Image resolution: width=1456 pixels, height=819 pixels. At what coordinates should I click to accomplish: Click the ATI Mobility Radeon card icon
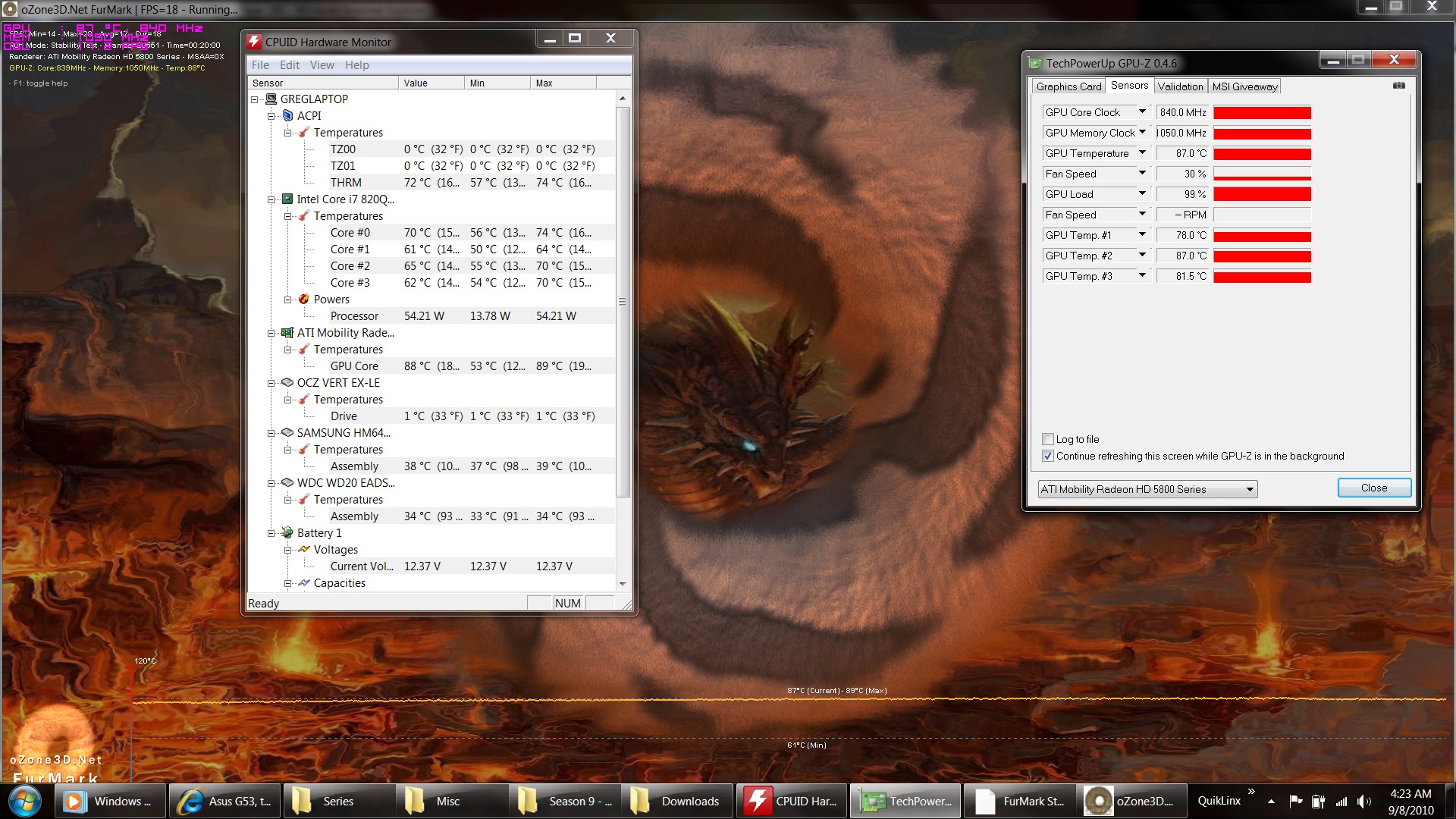click(x=287, y=332)
